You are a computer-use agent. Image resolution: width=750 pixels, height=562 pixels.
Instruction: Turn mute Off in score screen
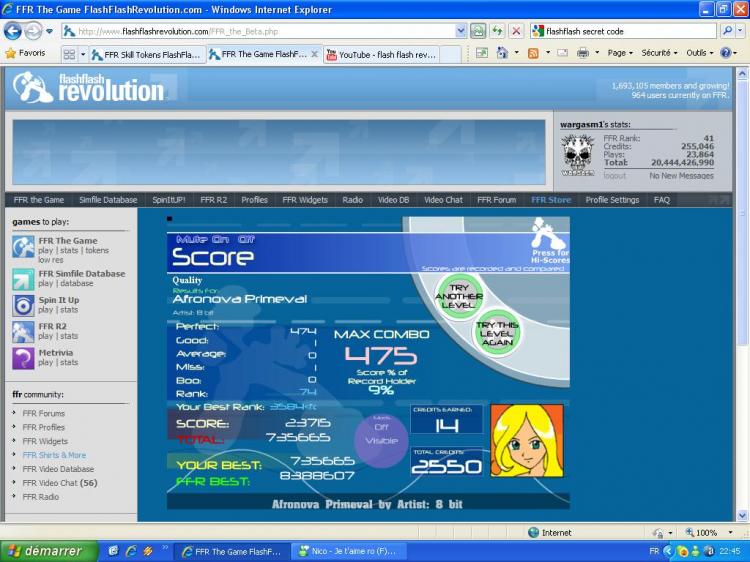(x=246, y=240)
